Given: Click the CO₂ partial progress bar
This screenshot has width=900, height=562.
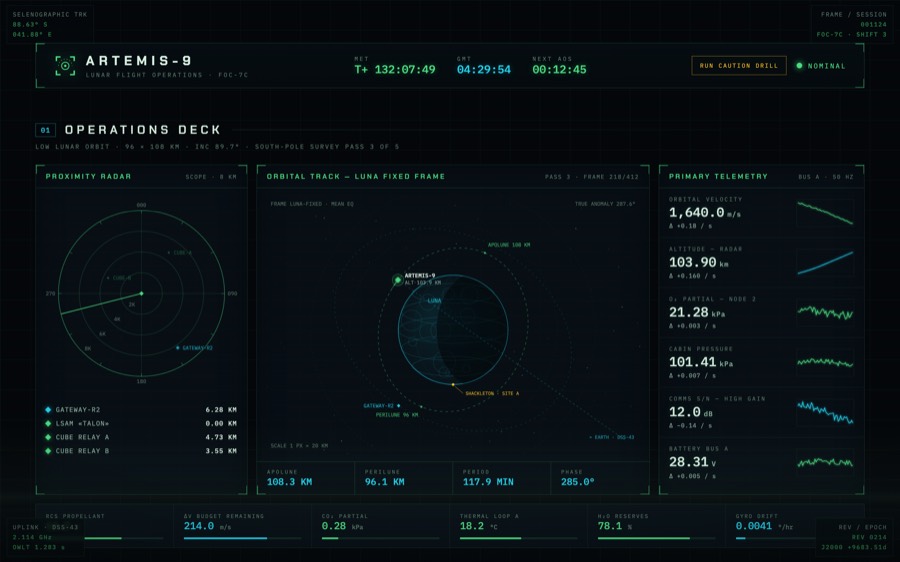Looking at the screenshot, I should [x=380, y=538].
